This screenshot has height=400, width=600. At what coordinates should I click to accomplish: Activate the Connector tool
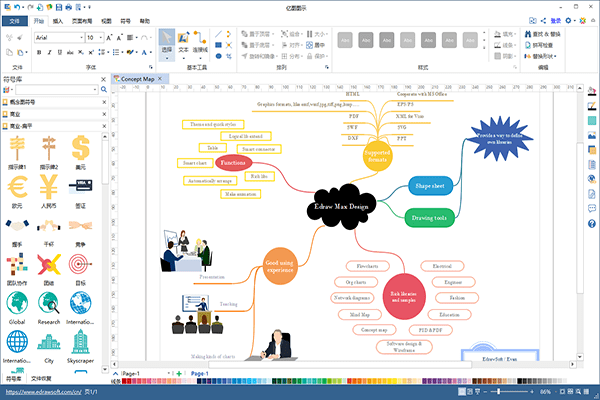200,44
